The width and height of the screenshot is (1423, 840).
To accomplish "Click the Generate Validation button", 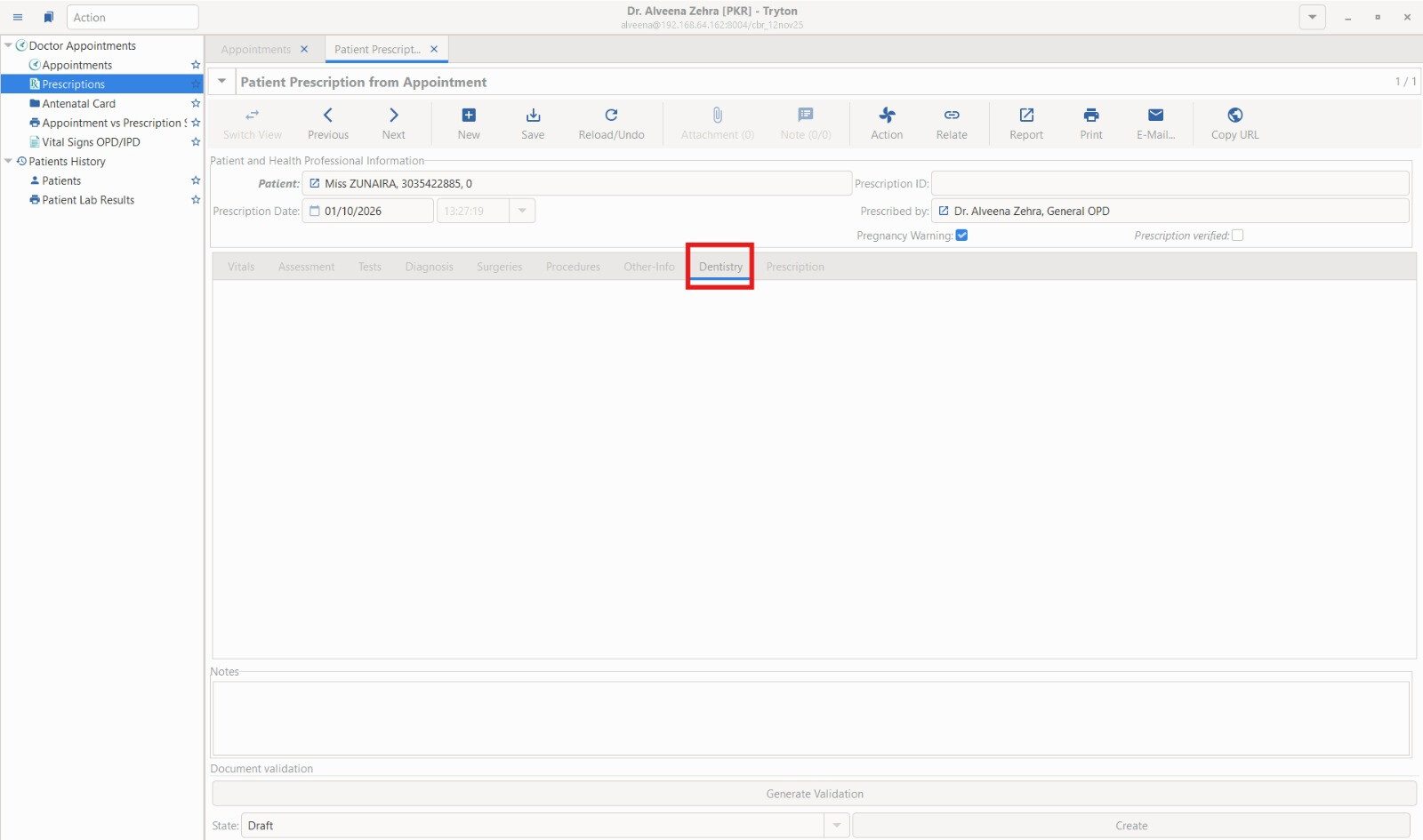I will click(814, 794).
